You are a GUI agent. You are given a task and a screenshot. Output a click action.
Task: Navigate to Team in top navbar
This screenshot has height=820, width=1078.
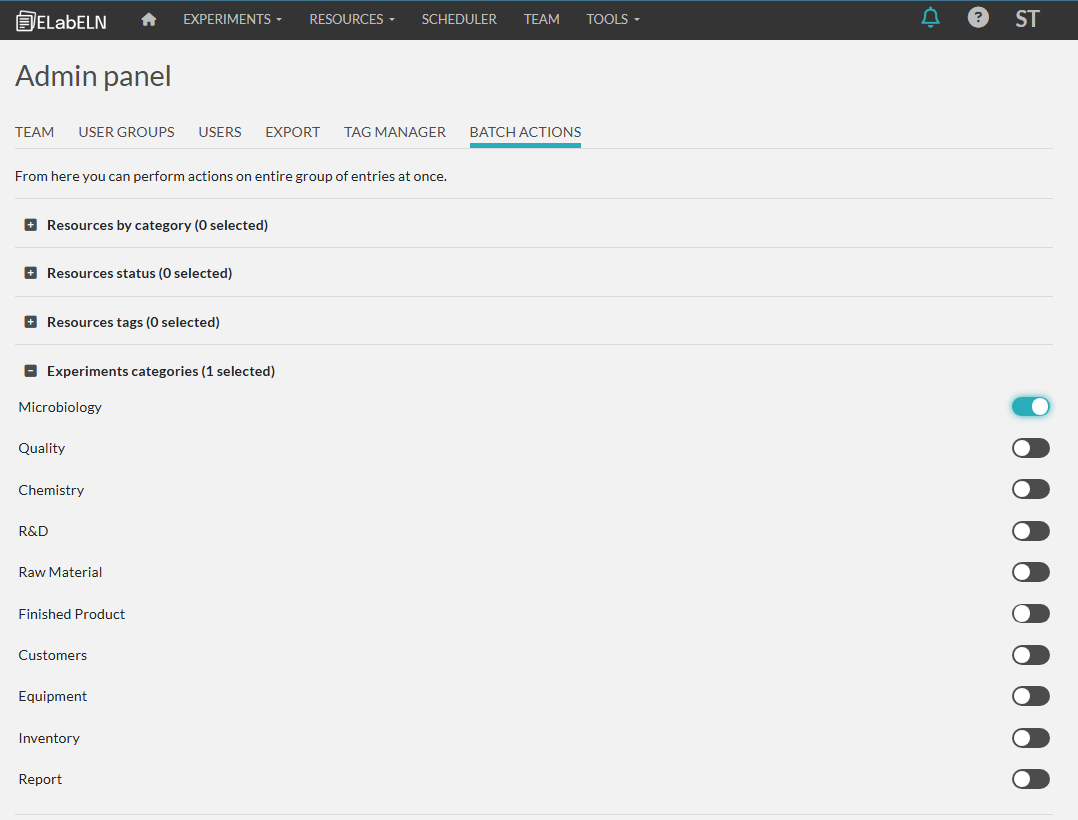(x=541, y=19)
